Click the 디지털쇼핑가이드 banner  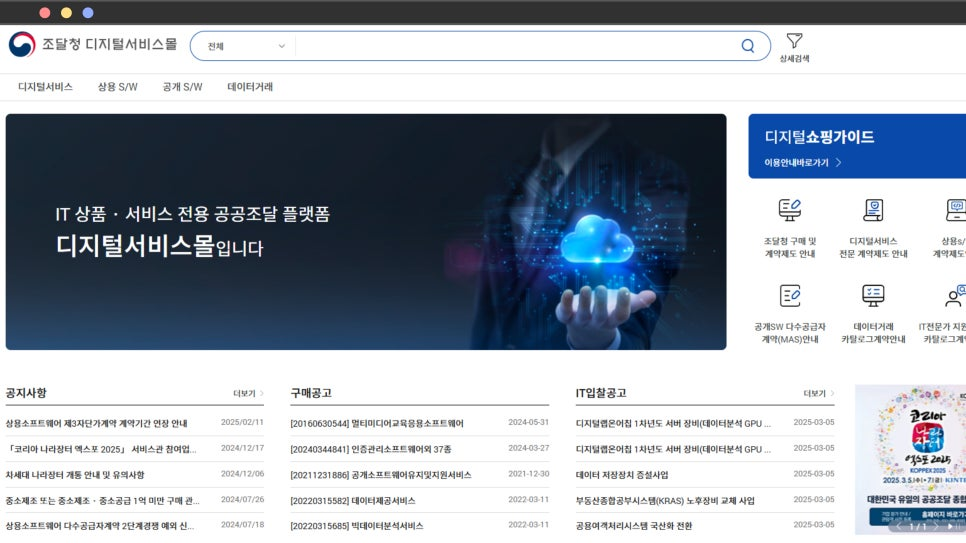pos(857,146)
